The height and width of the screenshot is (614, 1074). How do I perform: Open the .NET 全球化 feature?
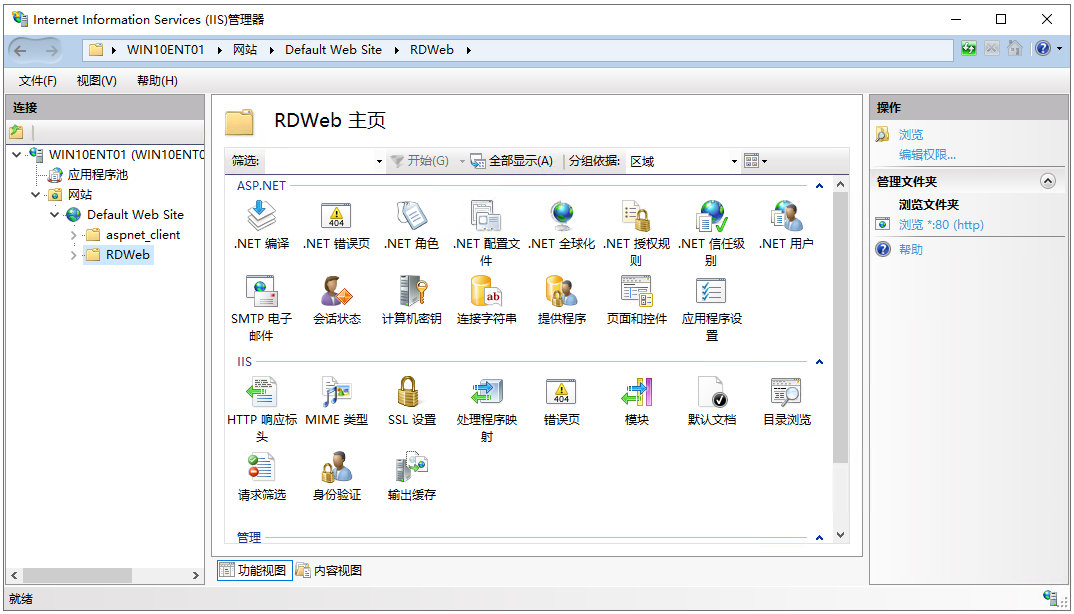tap(562, 225)
